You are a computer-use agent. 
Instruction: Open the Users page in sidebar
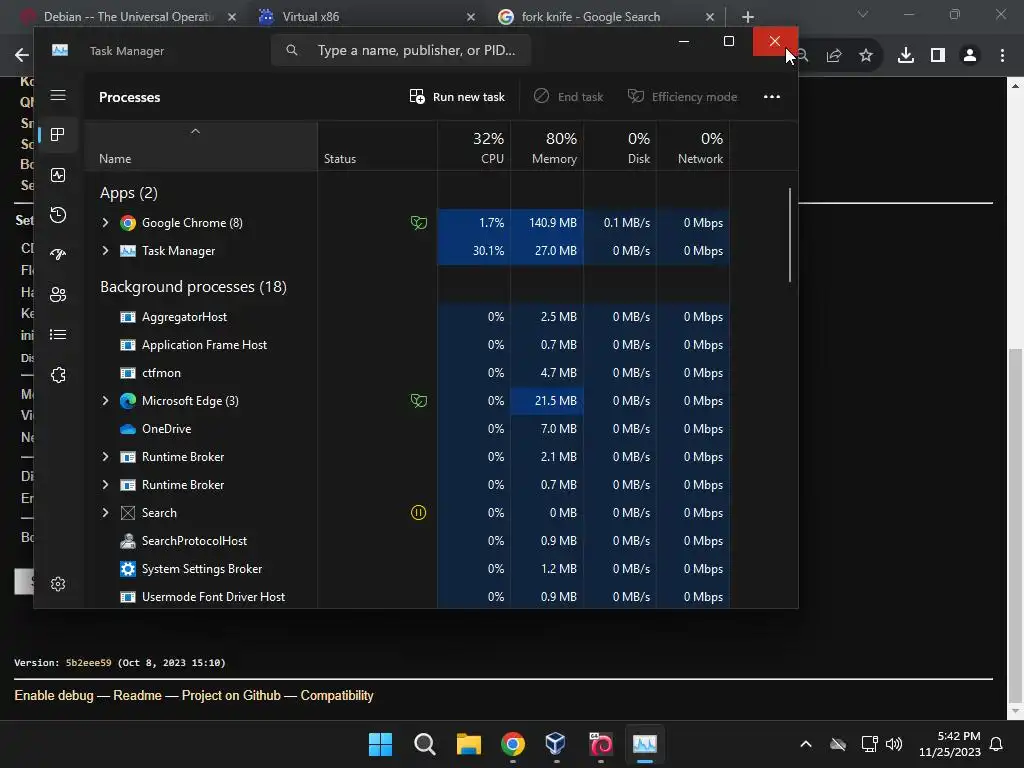point(58,295)
